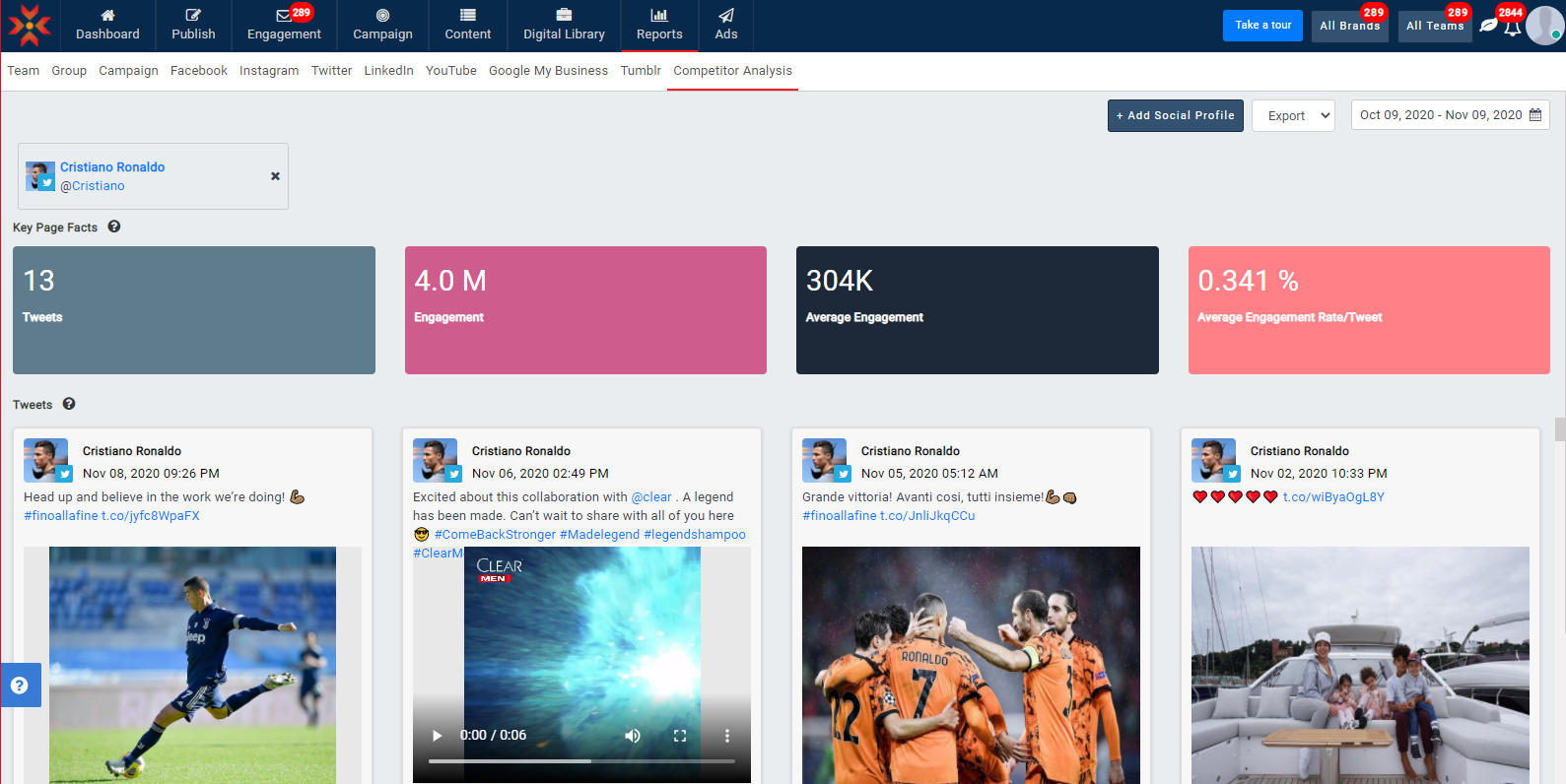The width and height of the screenshot is (1566, 784).
Task: Click the notifications bell icon
Action: tap(1512, 29)
